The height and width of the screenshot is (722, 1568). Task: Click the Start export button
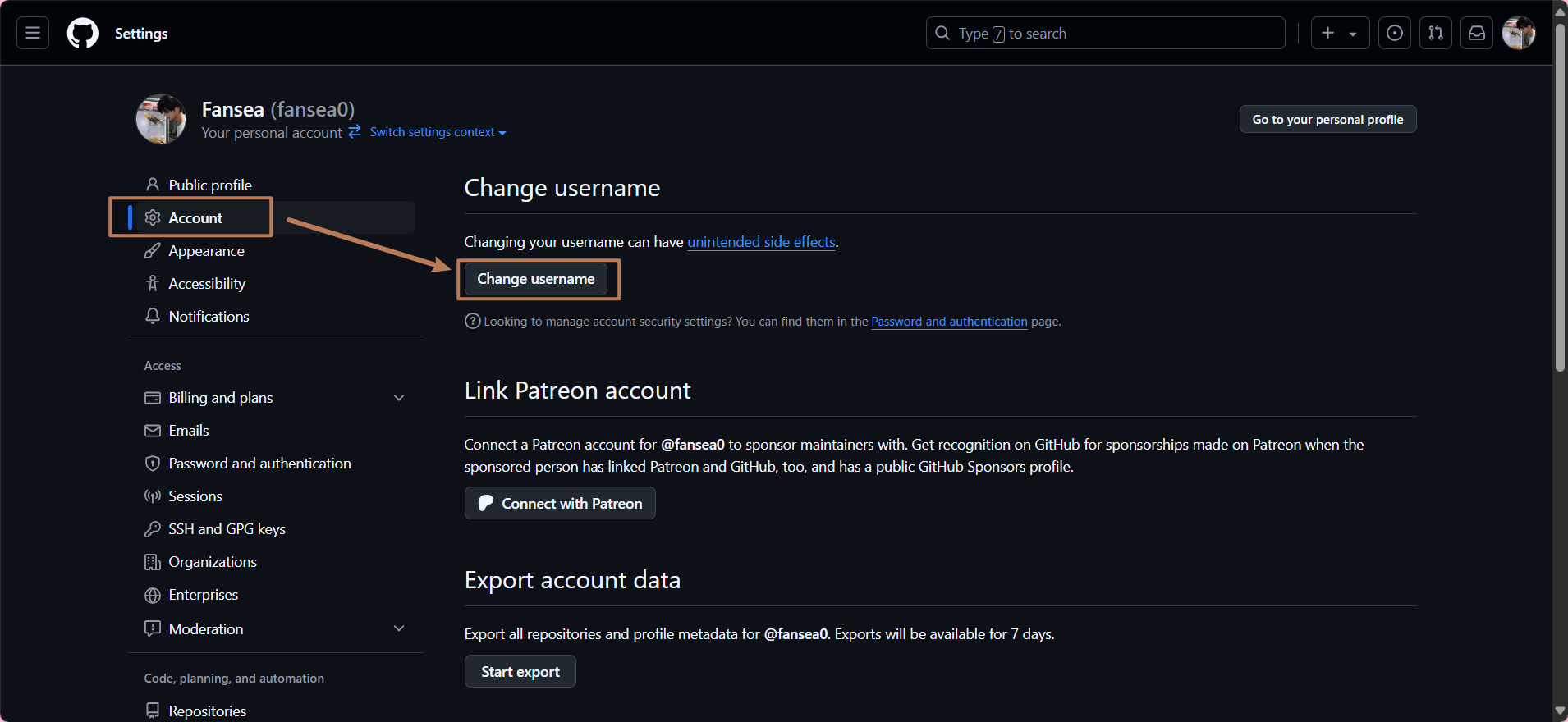tap(520, 671)
